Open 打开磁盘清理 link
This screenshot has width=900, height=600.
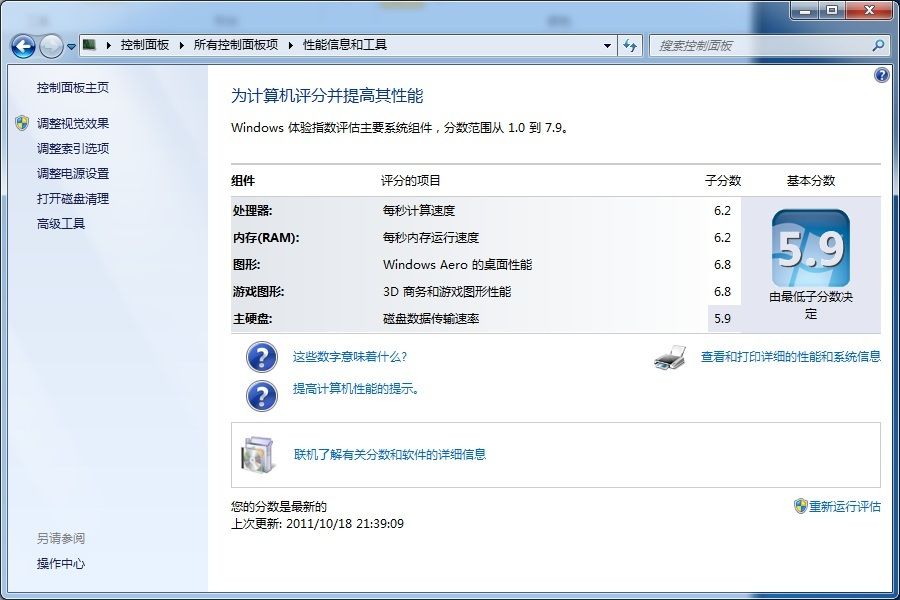73,199
